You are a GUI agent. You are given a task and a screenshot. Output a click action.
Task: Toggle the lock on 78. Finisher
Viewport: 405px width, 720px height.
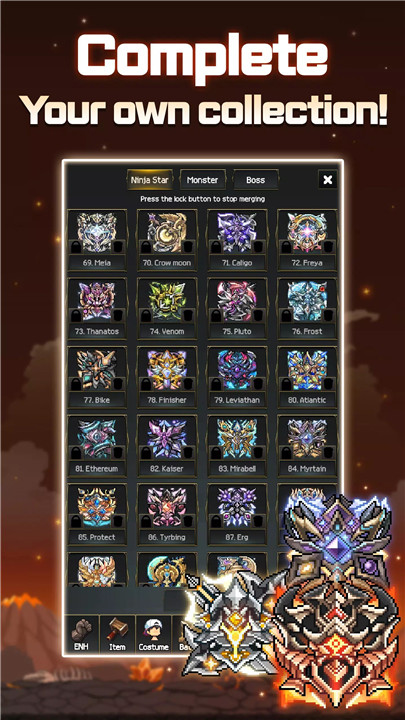pyautogui.click(x=146, y=384)
